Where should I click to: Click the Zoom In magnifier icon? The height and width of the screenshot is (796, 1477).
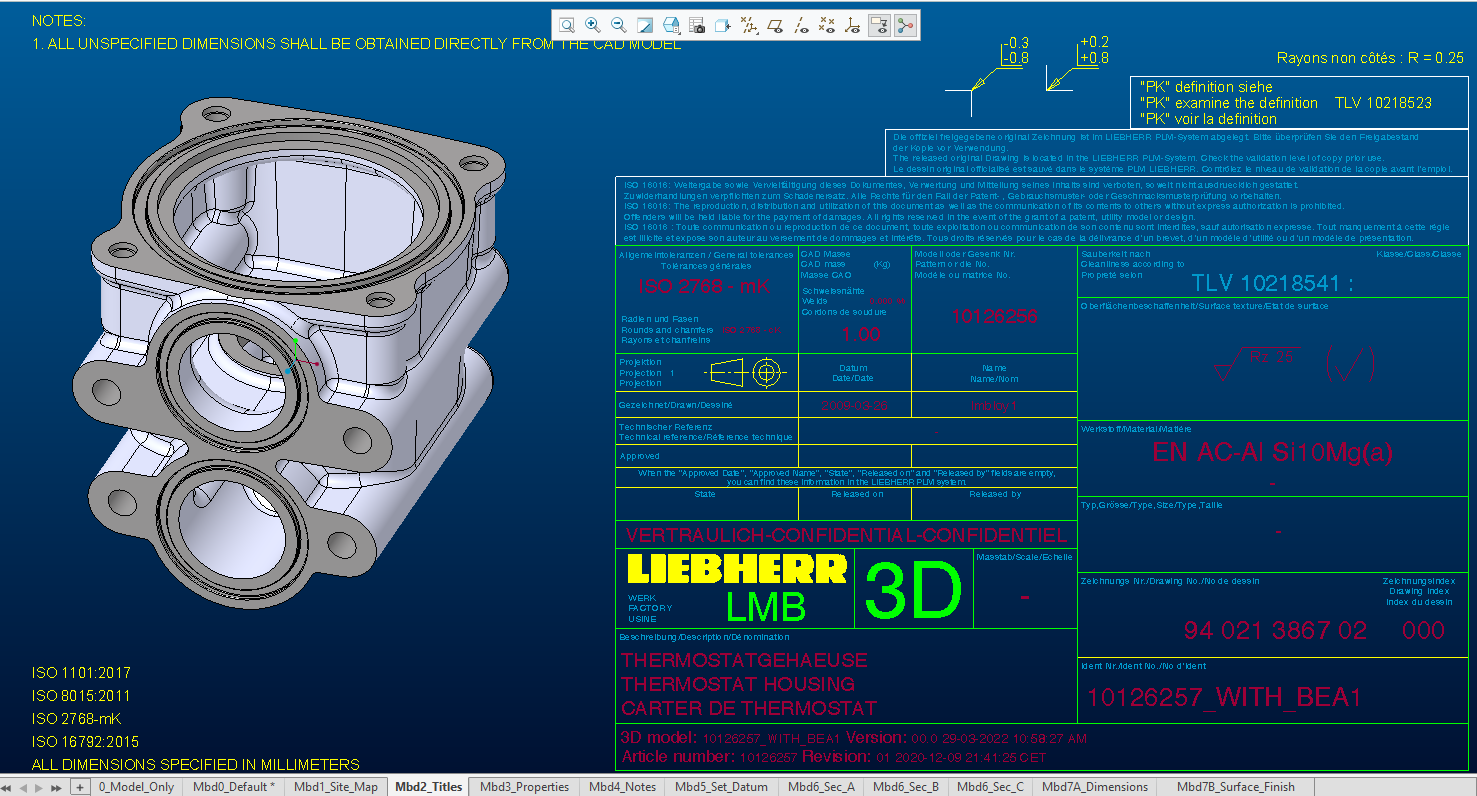(593, 25)
